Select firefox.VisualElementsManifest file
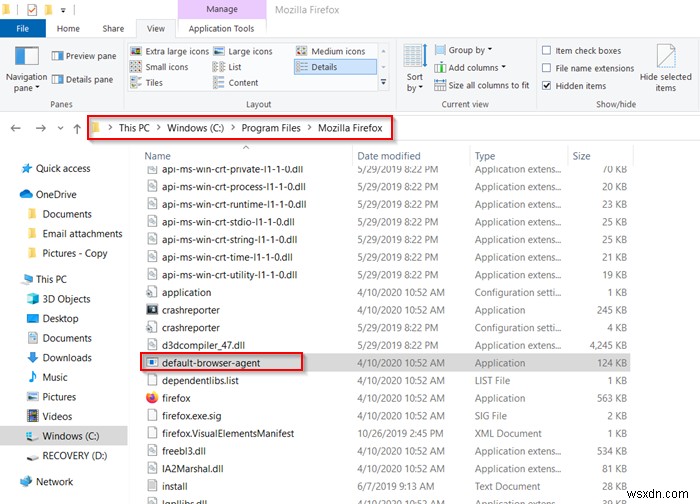 (228, 433)
